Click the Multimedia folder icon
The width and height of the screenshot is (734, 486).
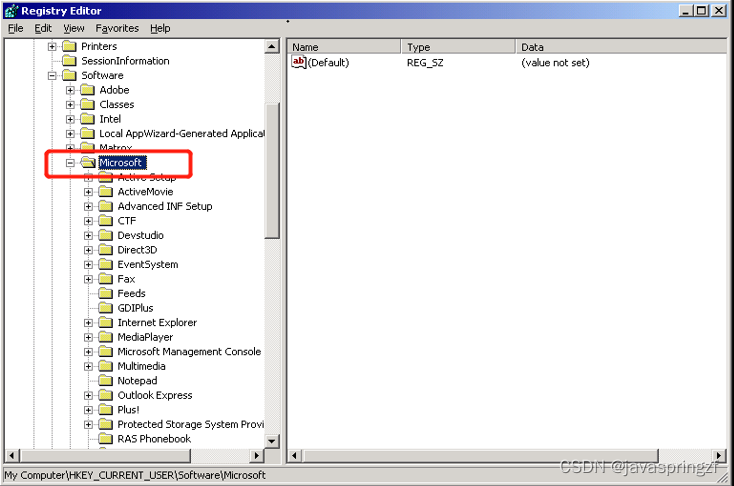pyautogui.click(x=106, y=366)
